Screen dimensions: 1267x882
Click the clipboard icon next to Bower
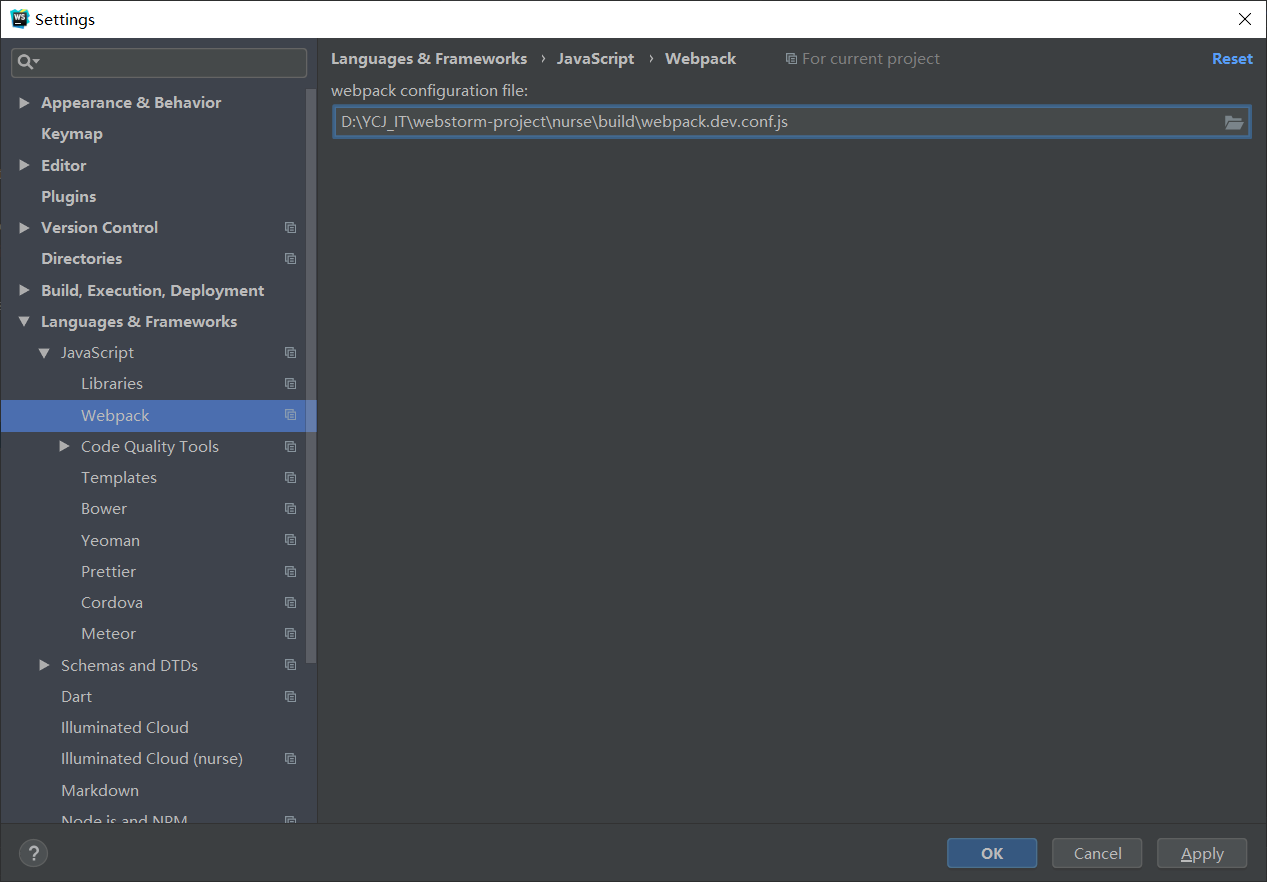click(x=290, y=508)
